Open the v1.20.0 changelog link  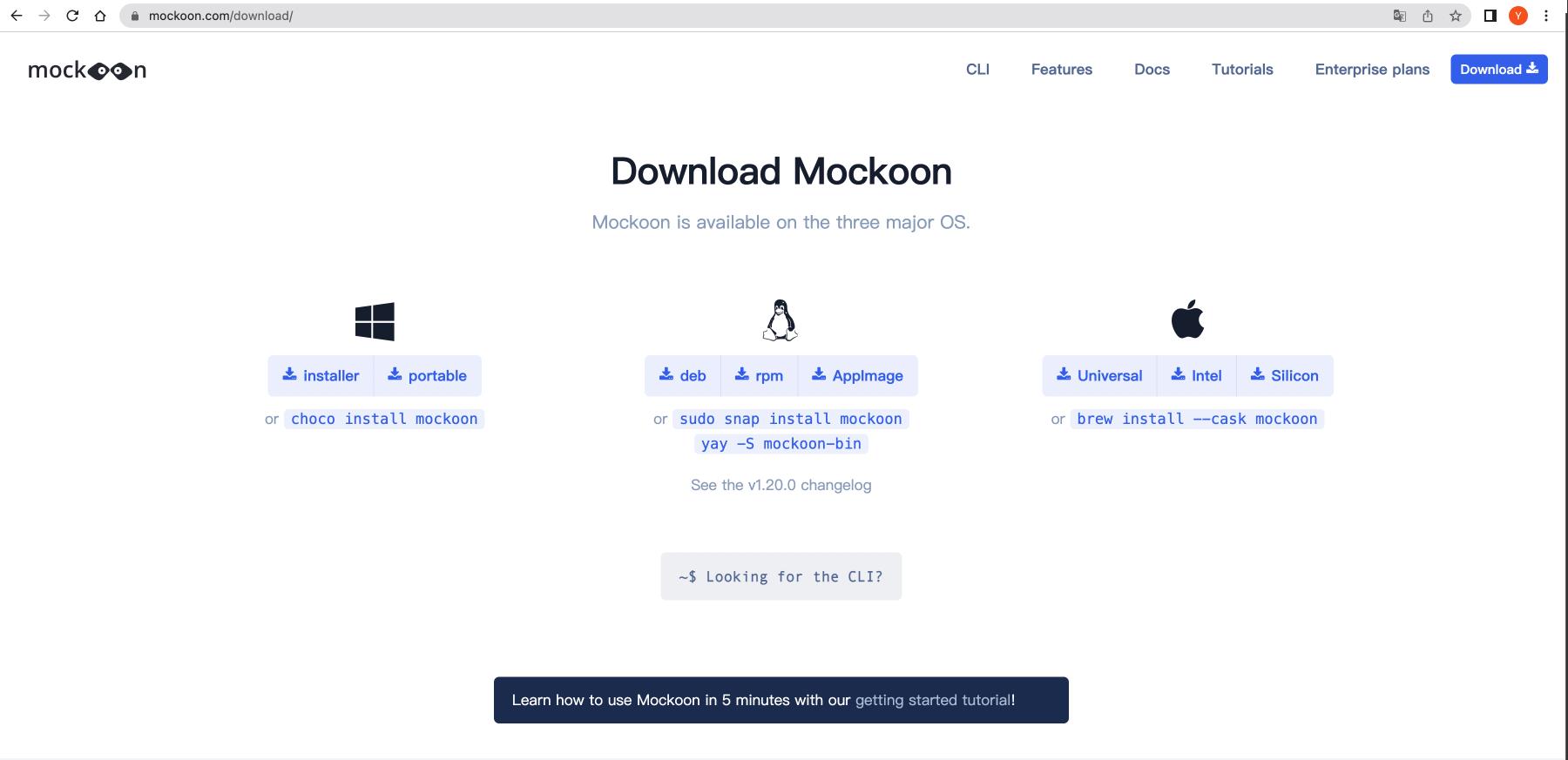pos(781,485)
